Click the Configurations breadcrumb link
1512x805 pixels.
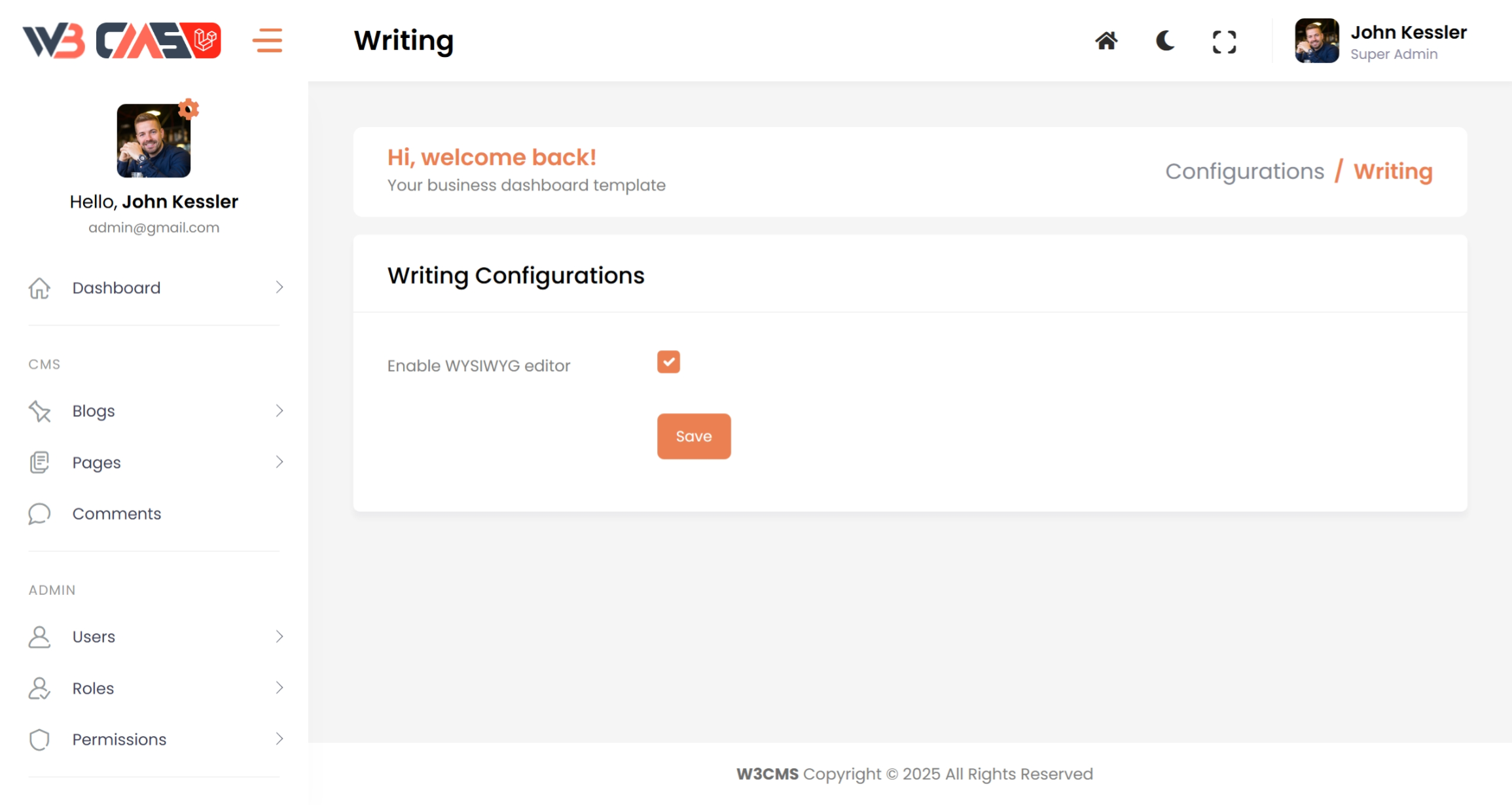coord(1244,171)
